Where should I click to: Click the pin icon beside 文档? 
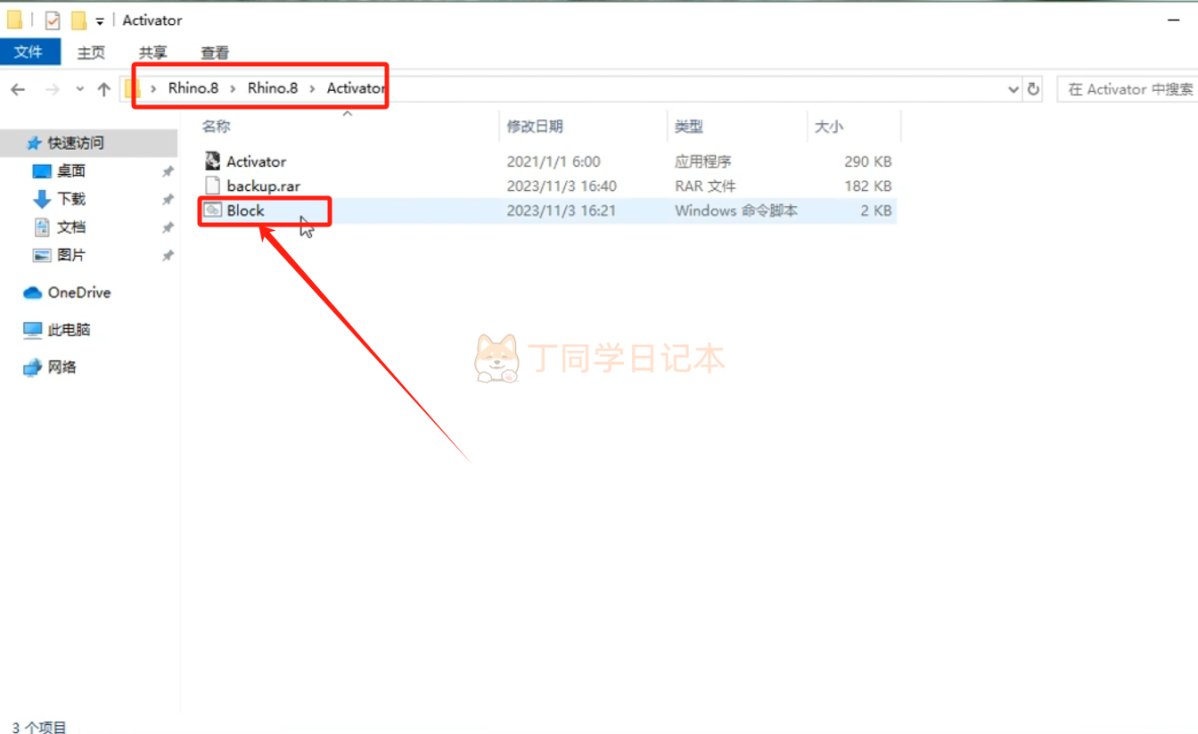point(167,228)
